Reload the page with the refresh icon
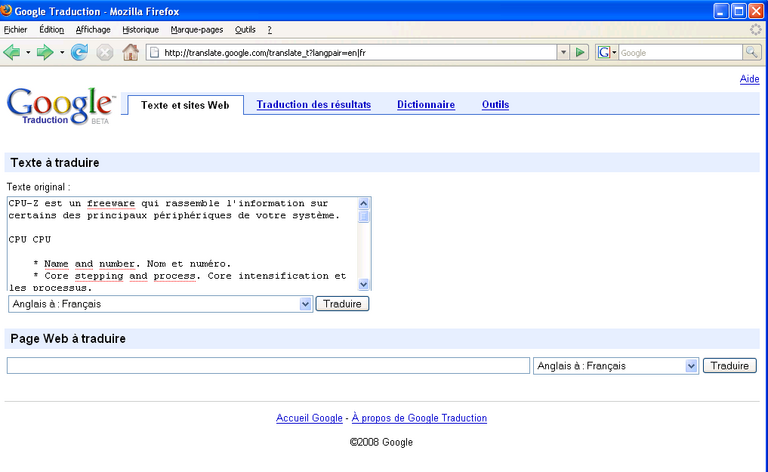768x472 pixels. pyautogui.click(x=79, y=52)
